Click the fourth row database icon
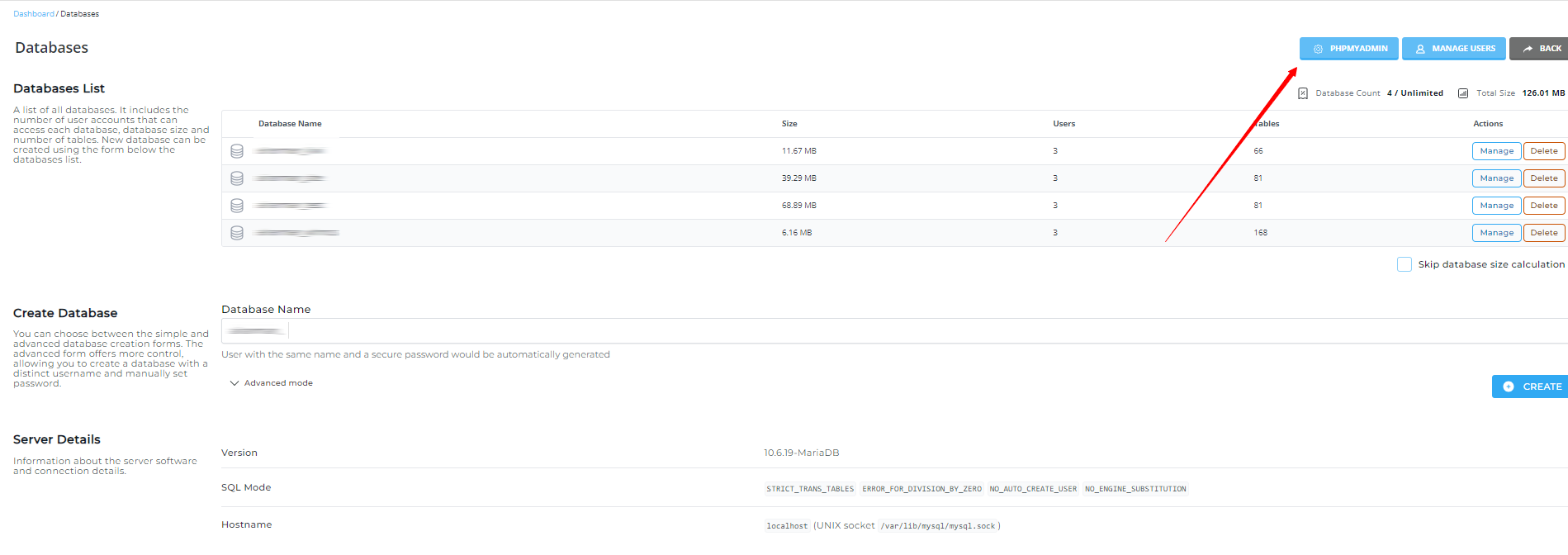The height and width of the screenshot is (555, 1568). 237,233
